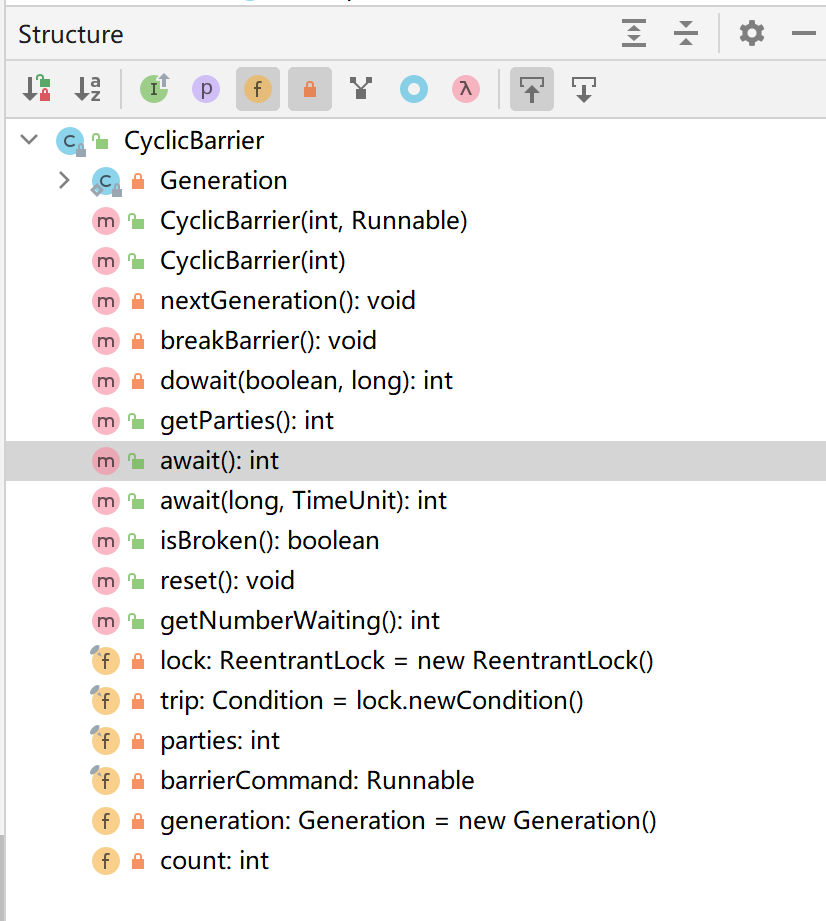Click final field icon of barrierCommand
This screenshot has height=921, width=826.
click(105, 781)
